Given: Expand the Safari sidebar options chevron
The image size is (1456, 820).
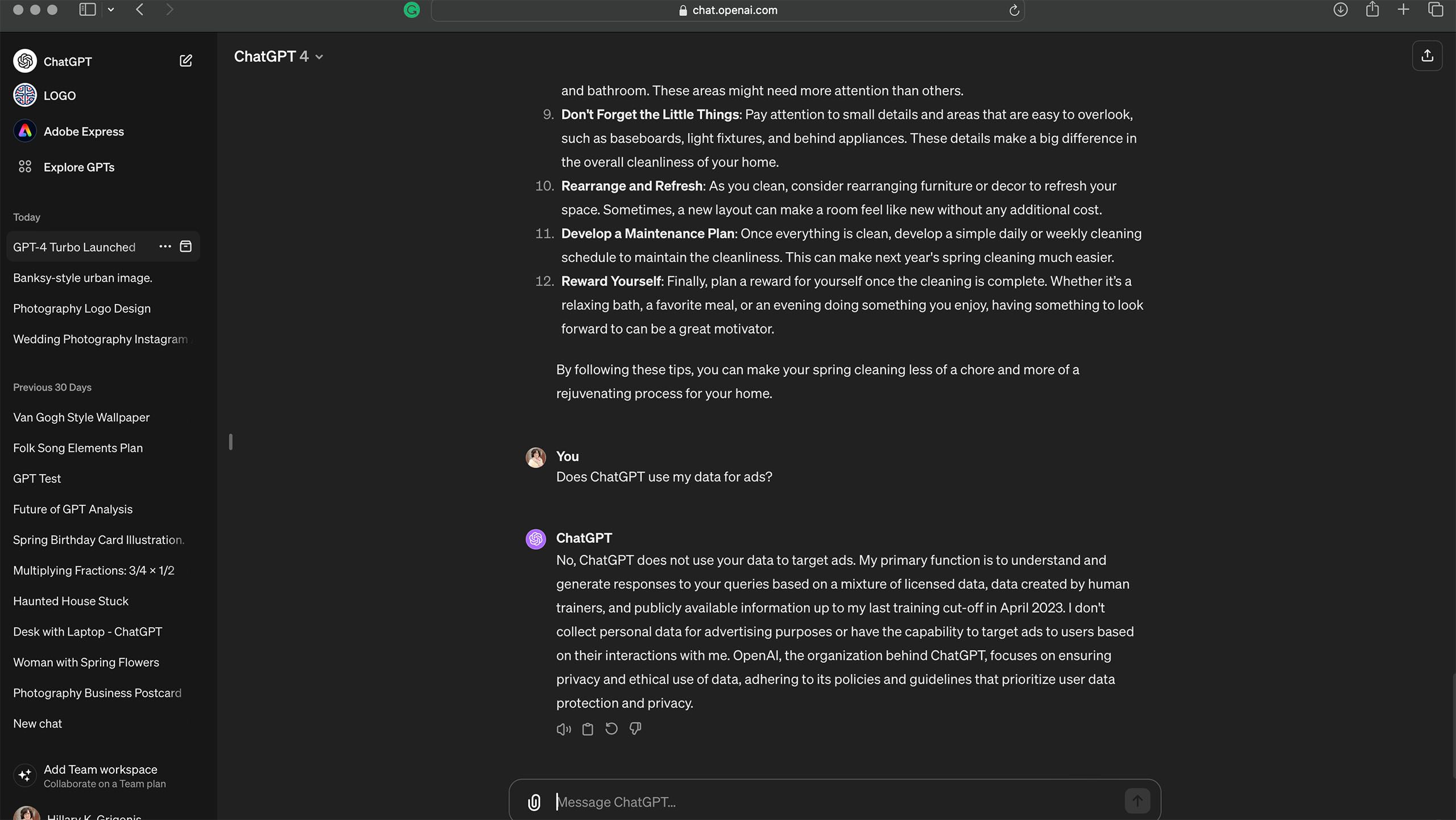Looking at the screenshot, I should point(111,10).
